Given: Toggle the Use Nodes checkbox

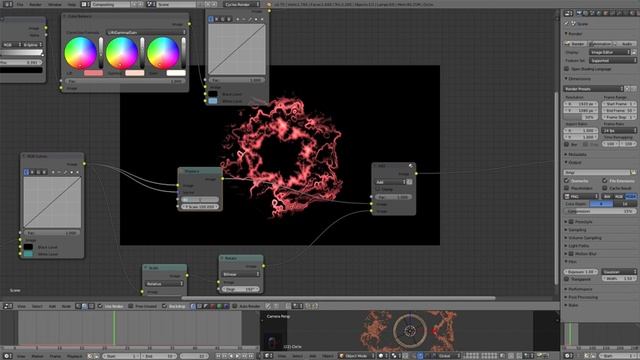Looking at the screenshot, I should (x=100, y=306).
